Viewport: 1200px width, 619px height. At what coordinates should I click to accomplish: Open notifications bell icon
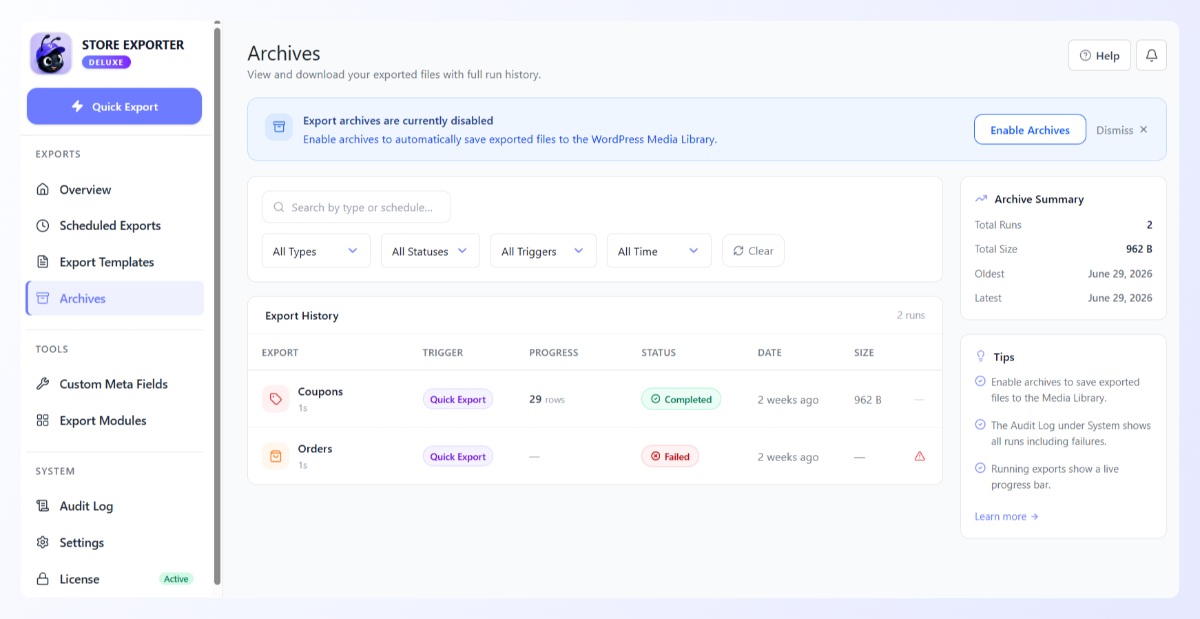1152,56
